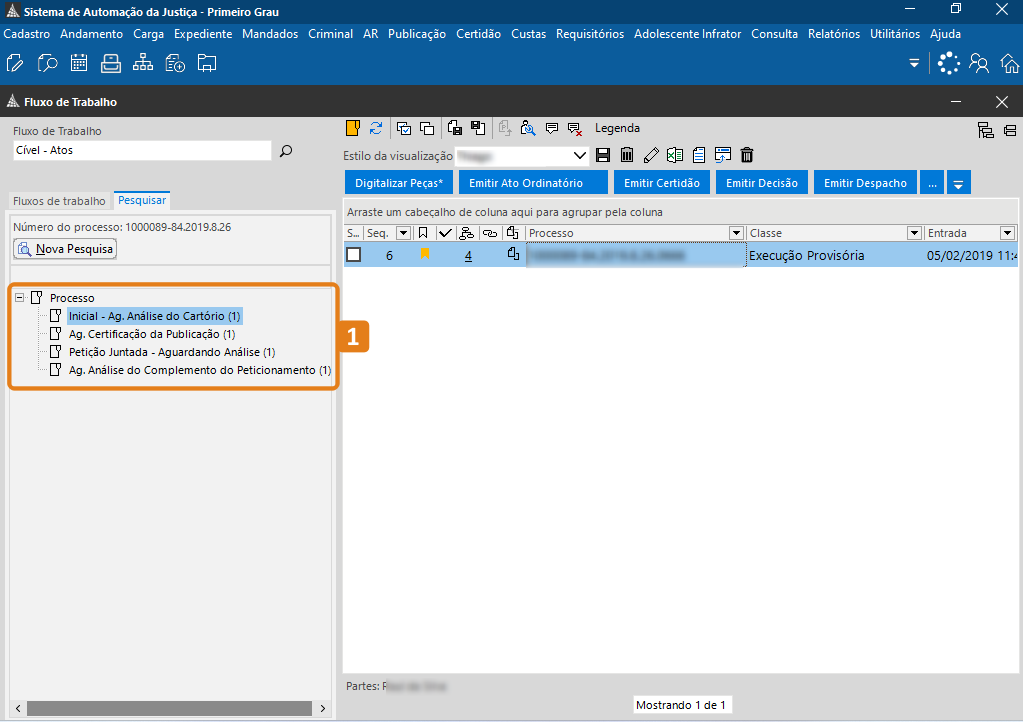This screenshot has height=722, width=1023.
Task: Click the home icon at top right
Action: 1010,64
